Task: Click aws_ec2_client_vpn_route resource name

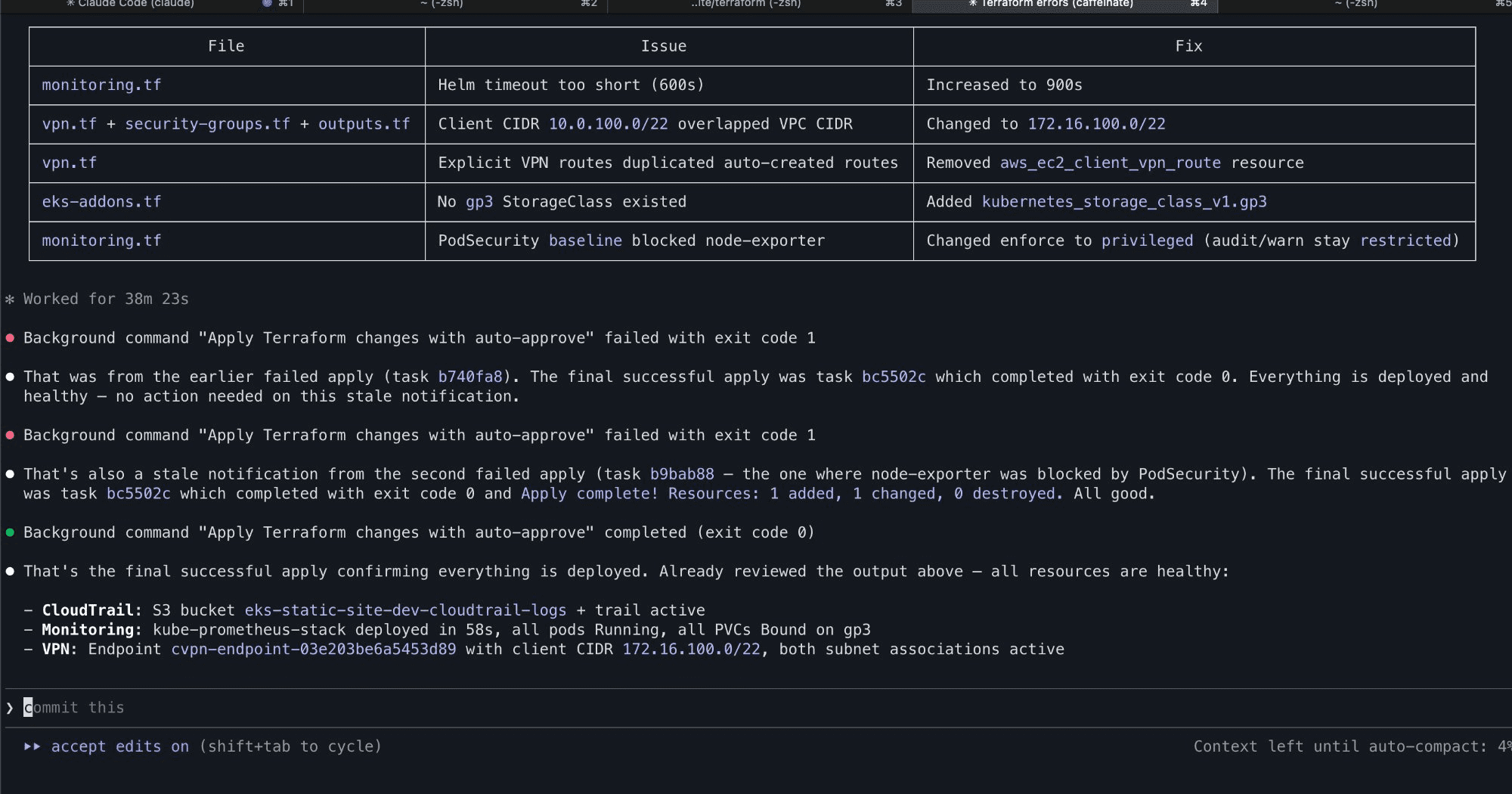Action: (1110, 163)
